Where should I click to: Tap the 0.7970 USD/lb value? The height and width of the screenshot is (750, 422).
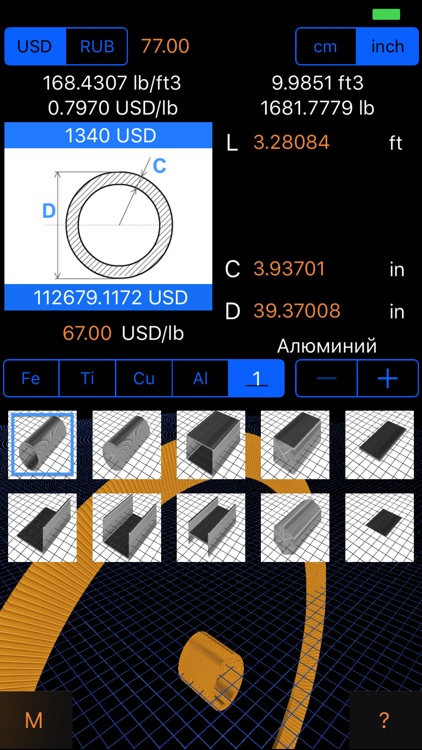point(112,108)
